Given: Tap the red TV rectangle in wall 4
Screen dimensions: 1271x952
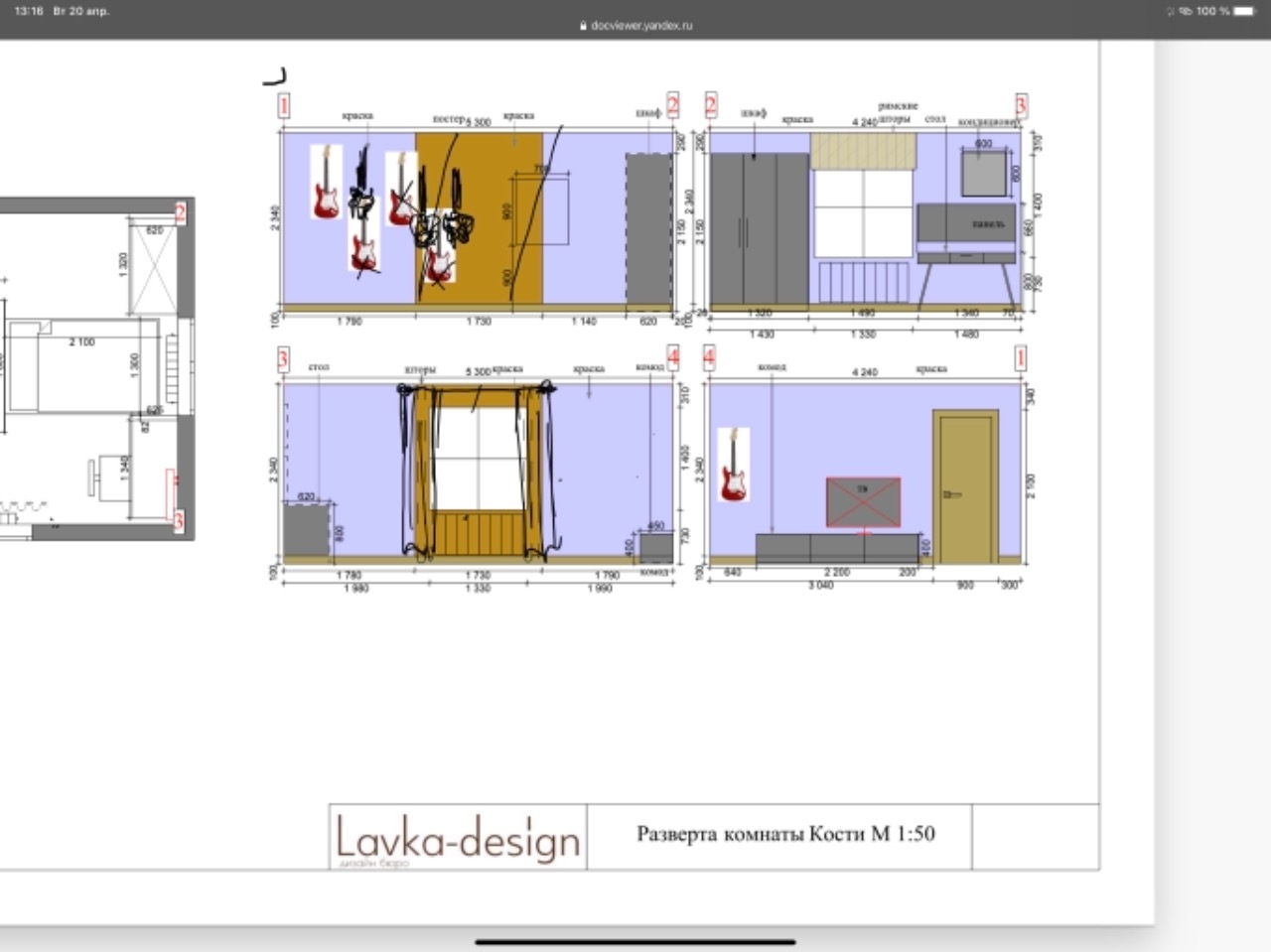Looking at the screenshot, I should [864, 502].
